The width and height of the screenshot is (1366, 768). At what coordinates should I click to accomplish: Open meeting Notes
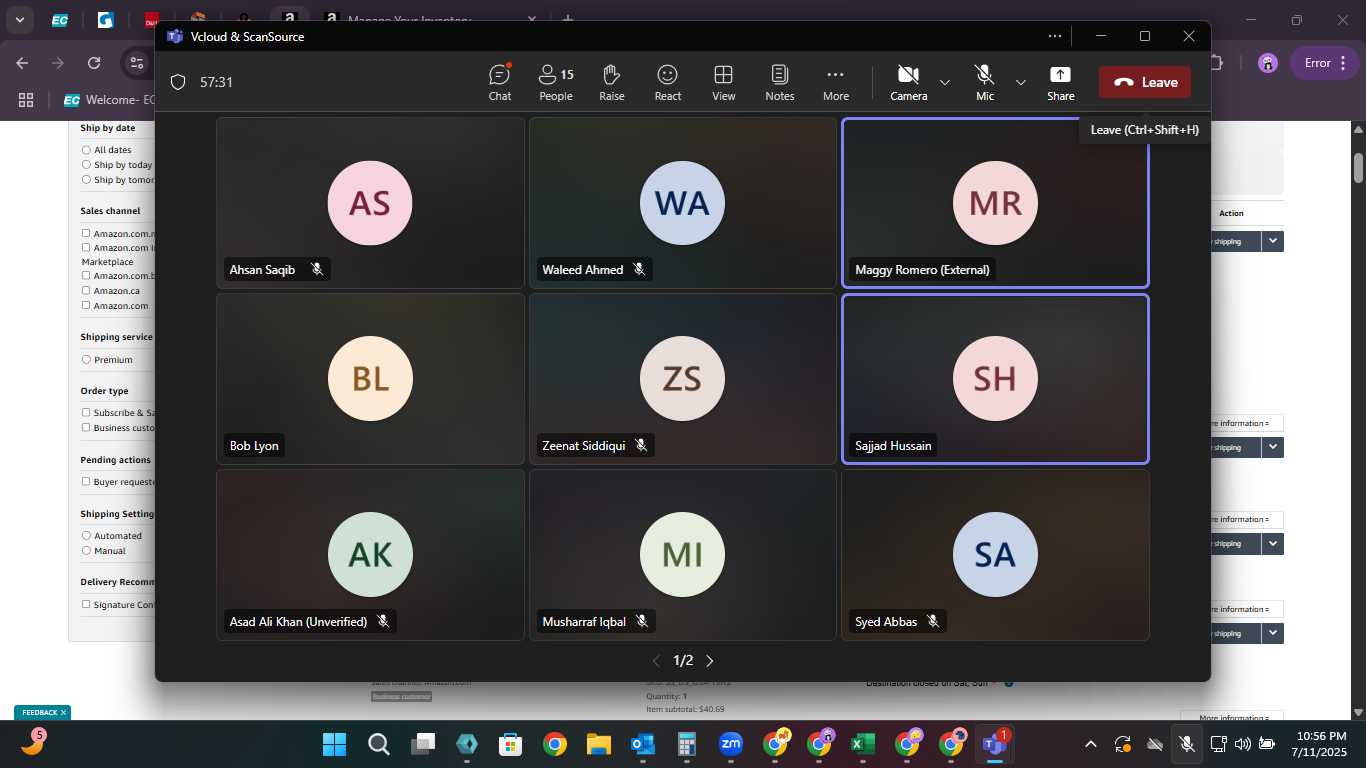780,82
